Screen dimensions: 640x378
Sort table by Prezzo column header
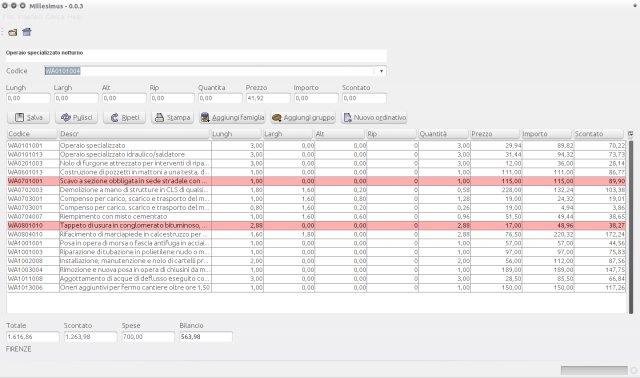(x=496, y=134)
